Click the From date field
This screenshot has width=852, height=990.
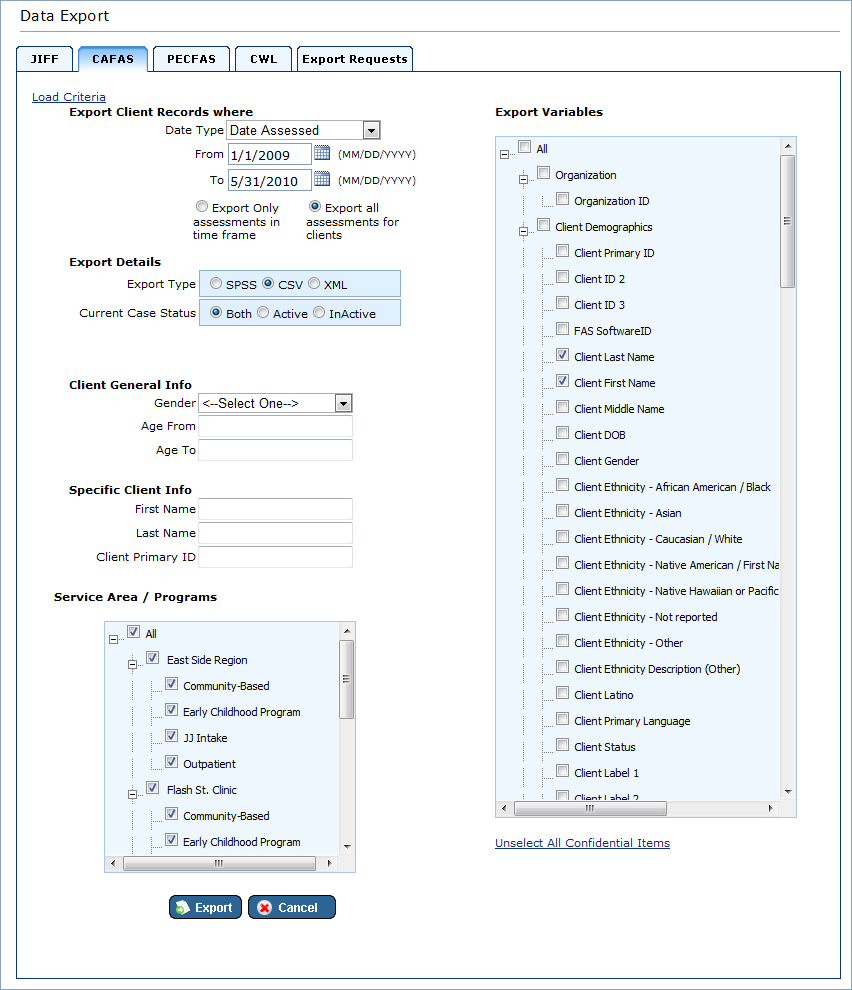(270, 155)
